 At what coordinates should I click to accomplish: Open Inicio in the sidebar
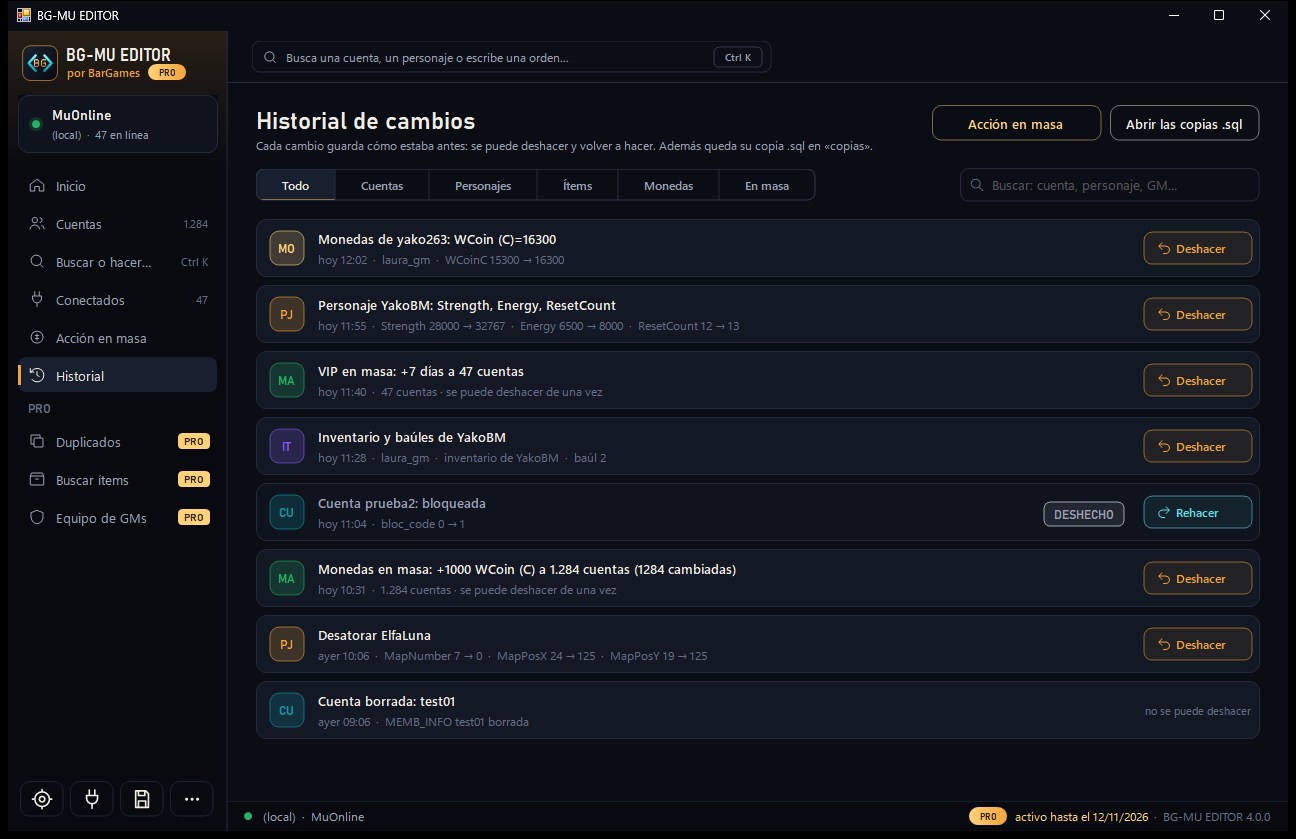pos(118,186)
